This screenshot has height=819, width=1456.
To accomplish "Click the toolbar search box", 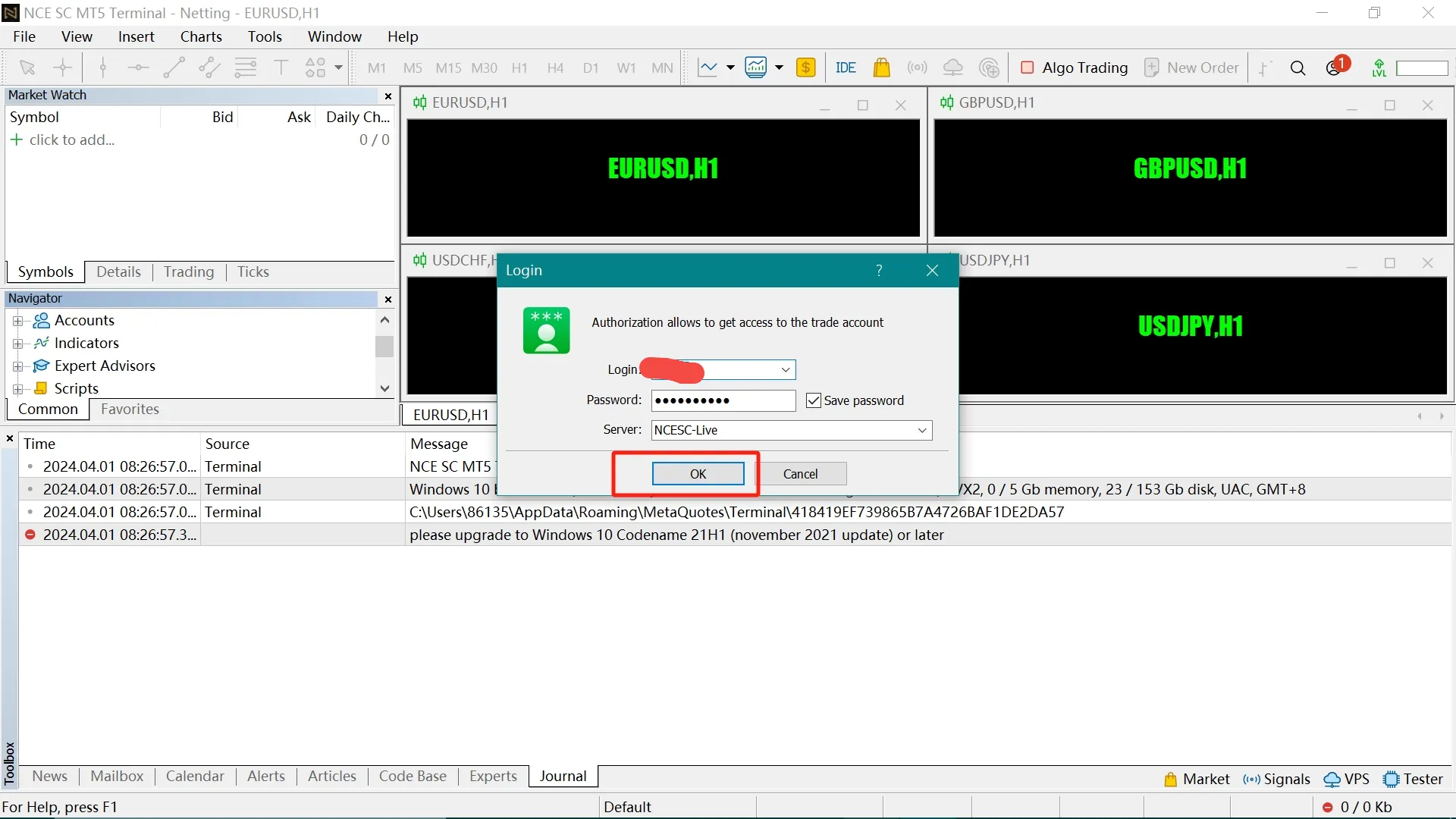I will [1422, 68].
